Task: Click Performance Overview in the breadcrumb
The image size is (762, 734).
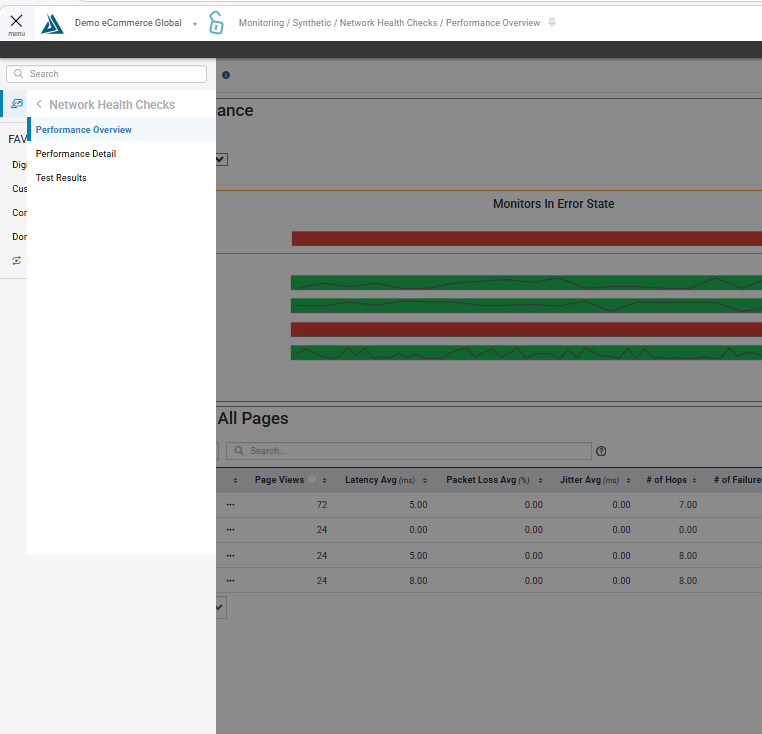Action: point(493,23)
